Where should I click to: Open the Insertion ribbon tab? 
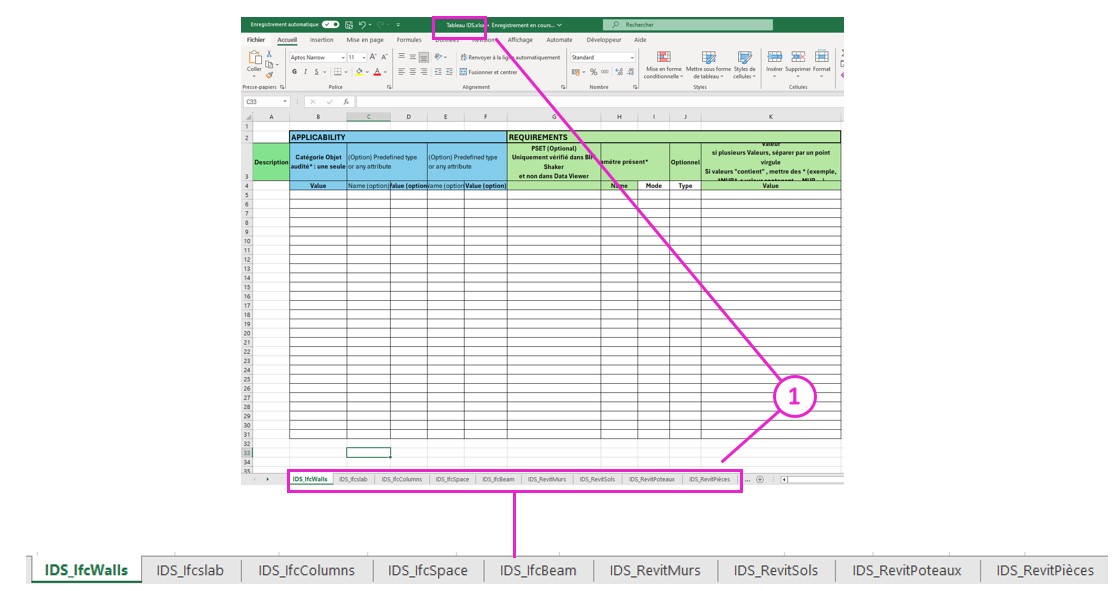click(x=321, y=40)
